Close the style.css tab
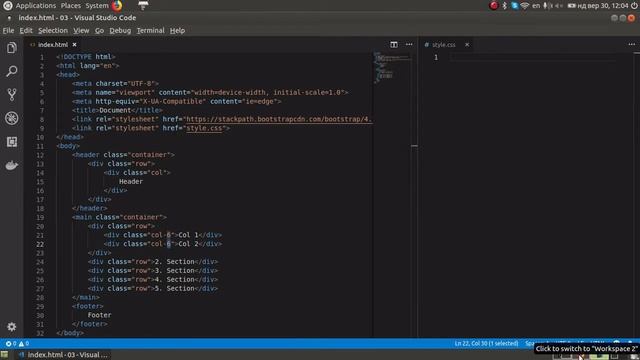This screenshot has height=360, width=640. tap(467, 44)
